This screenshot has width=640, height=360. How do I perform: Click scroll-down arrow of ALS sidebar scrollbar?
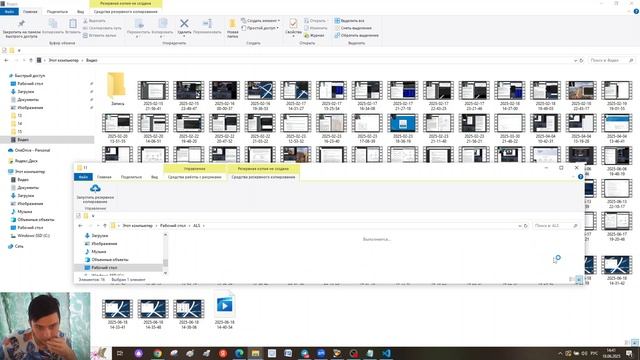coord(165,273)
